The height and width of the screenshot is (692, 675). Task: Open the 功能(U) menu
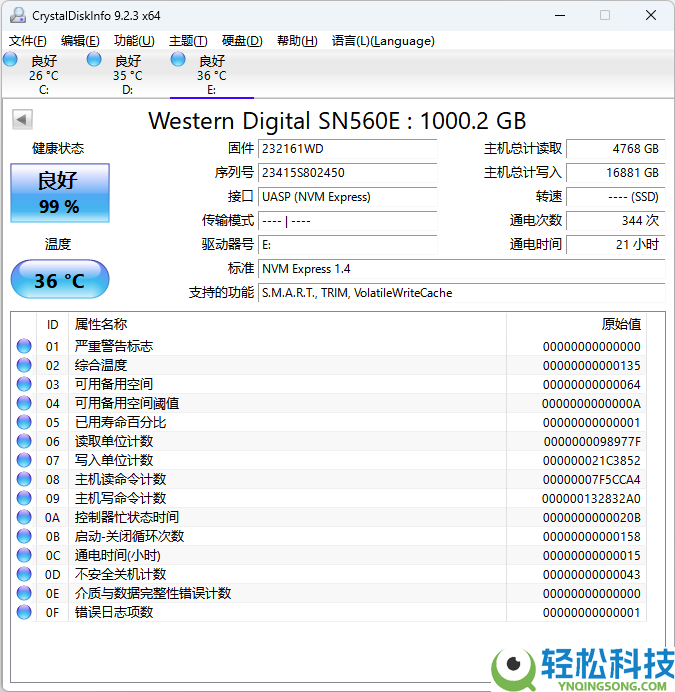pyautogui.click(x=134, y=41)
